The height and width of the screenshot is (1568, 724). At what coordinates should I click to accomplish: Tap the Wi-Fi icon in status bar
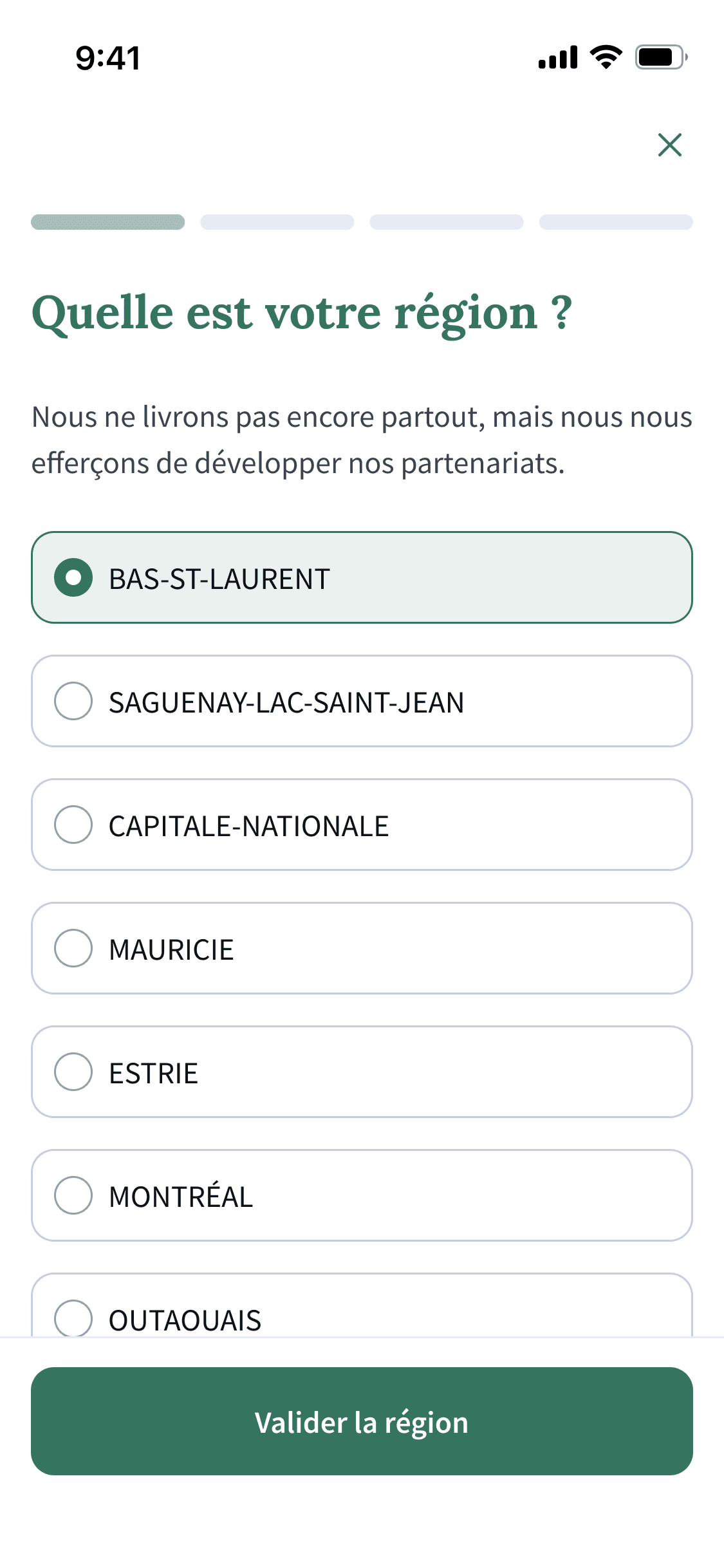[x=606, y=57]
